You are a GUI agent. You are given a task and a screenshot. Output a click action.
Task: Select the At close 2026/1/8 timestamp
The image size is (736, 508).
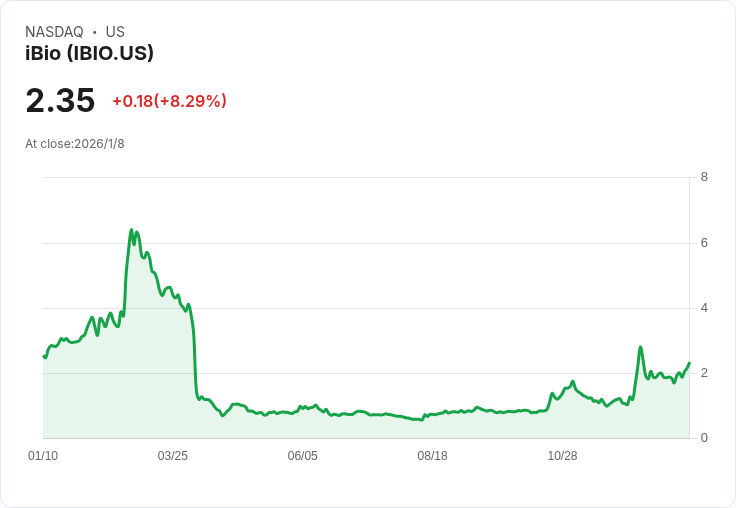[75, 144]
